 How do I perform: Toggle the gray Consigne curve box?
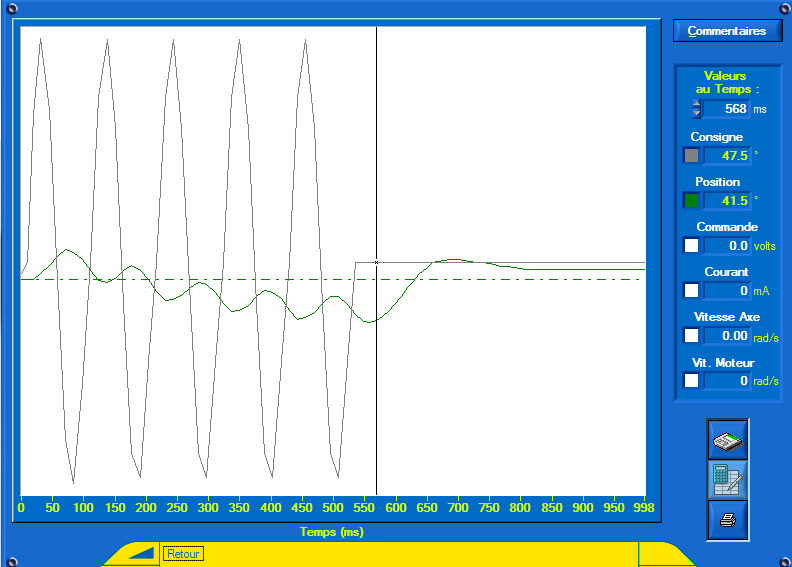691,155
